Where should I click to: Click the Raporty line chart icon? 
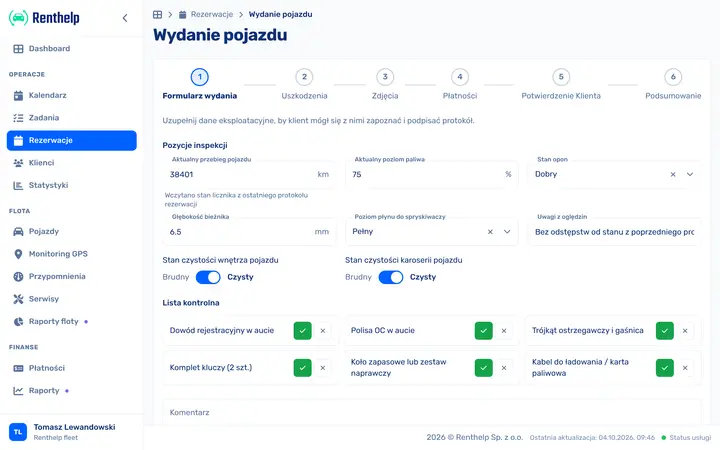pyautogui.click(x=18, y=391)
